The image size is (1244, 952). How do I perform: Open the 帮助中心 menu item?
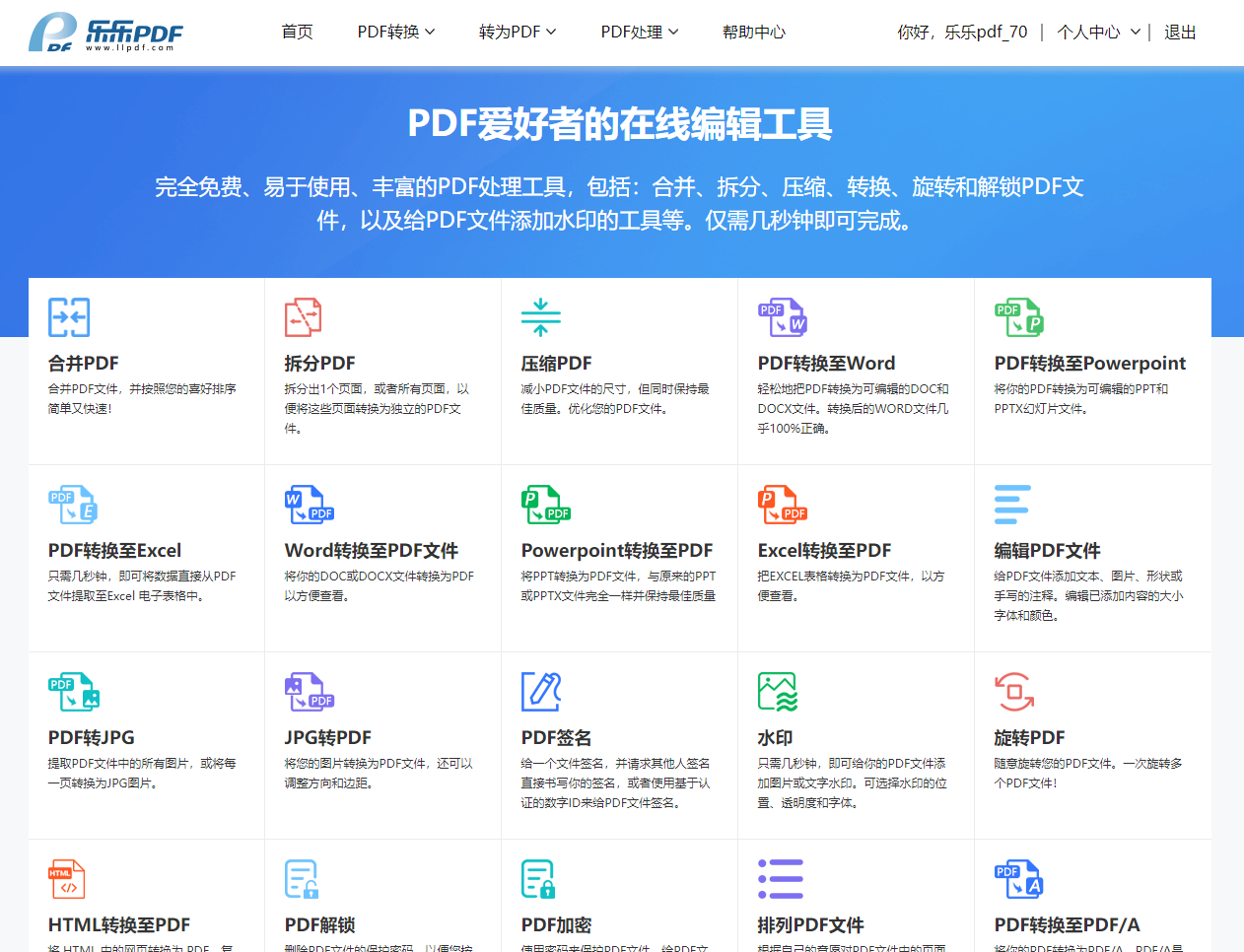[x=754, y=33]
